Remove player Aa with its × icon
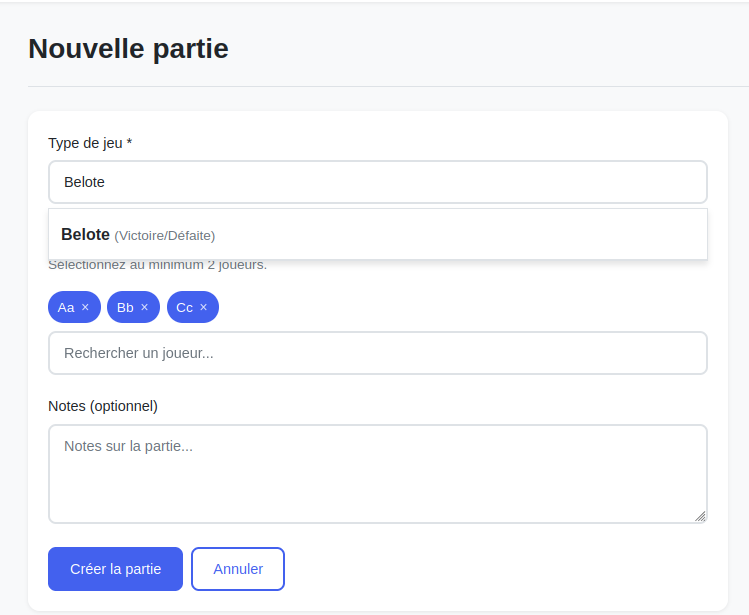The image size is (749, 615). click(85, 307)
